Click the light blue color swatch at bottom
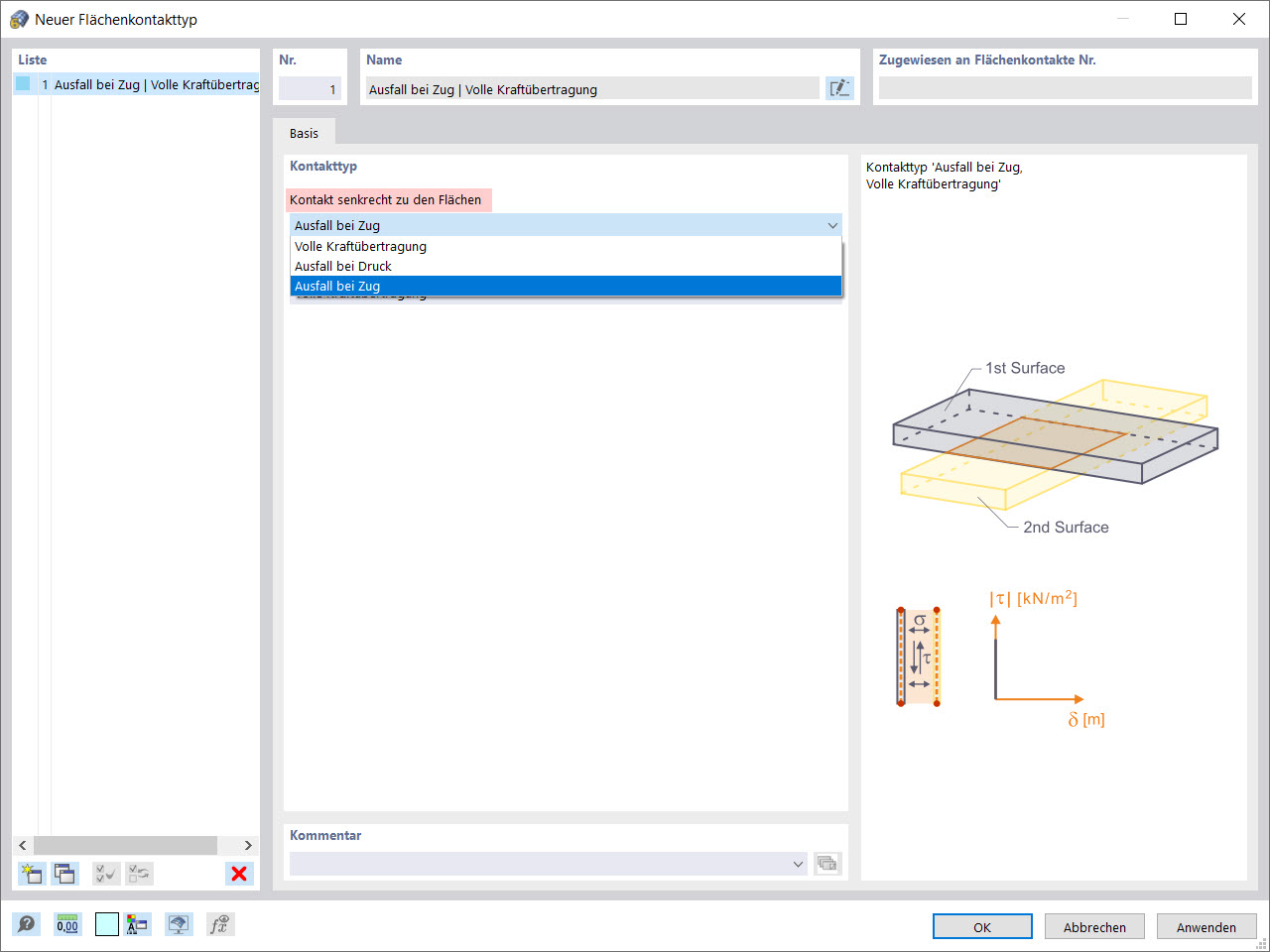The image size is (1270, 952). click(x=107, y=924)
